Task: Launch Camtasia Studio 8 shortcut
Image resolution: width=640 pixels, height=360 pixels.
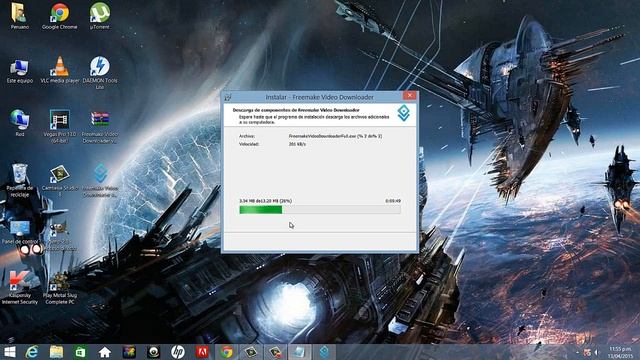Action: [60, 180]
